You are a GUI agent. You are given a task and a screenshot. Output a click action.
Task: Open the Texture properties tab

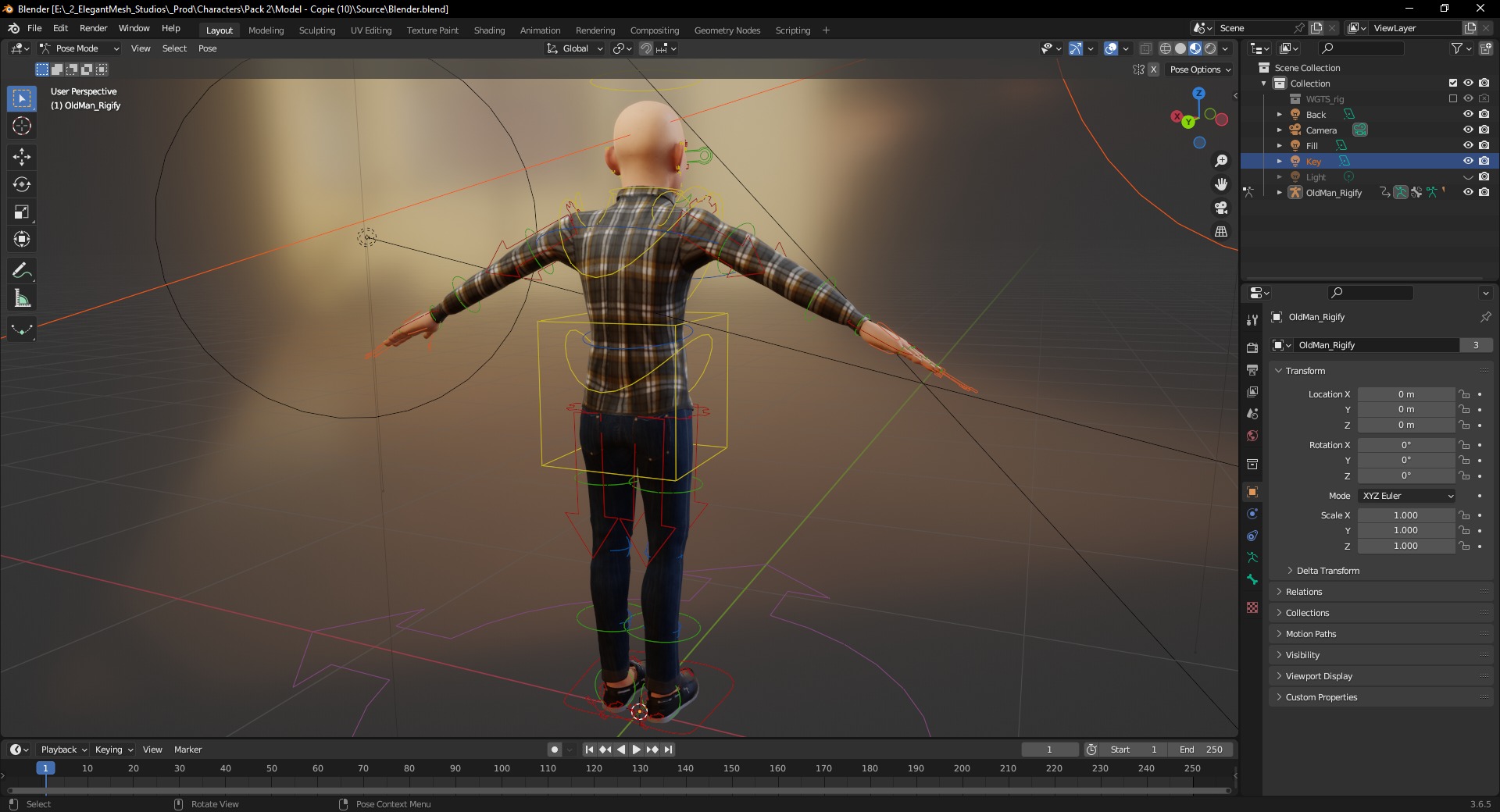pos(1252,607)
